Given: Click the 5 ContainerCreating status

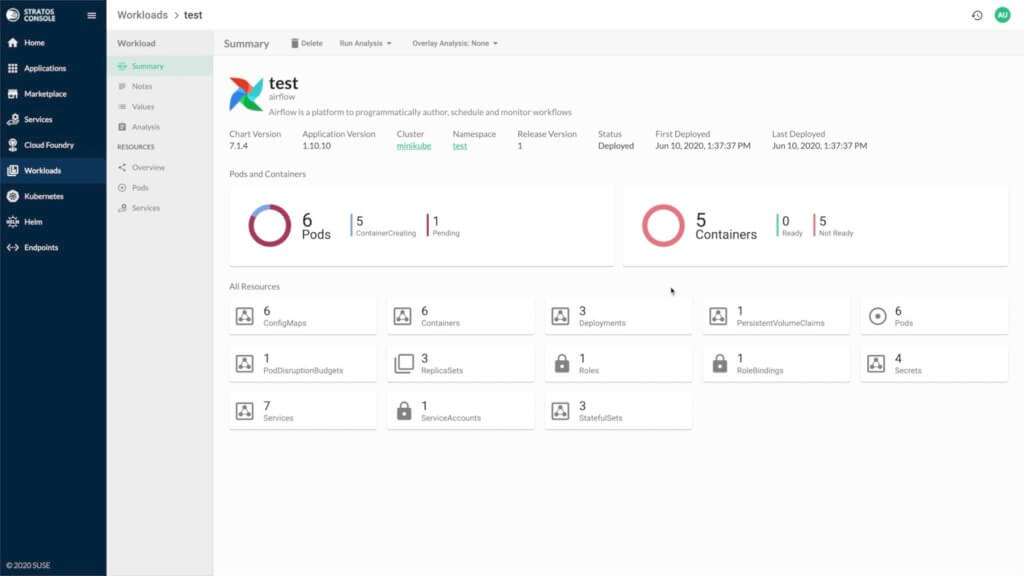Looking at the screenshot, I should coord(383,226).
